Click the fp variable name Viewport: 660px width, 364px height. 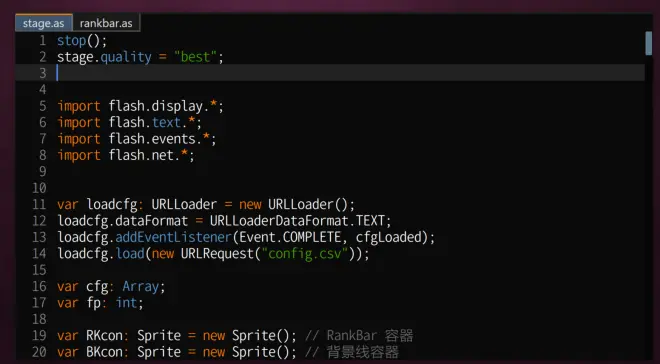pyautogui.click(x=93, y=303)
